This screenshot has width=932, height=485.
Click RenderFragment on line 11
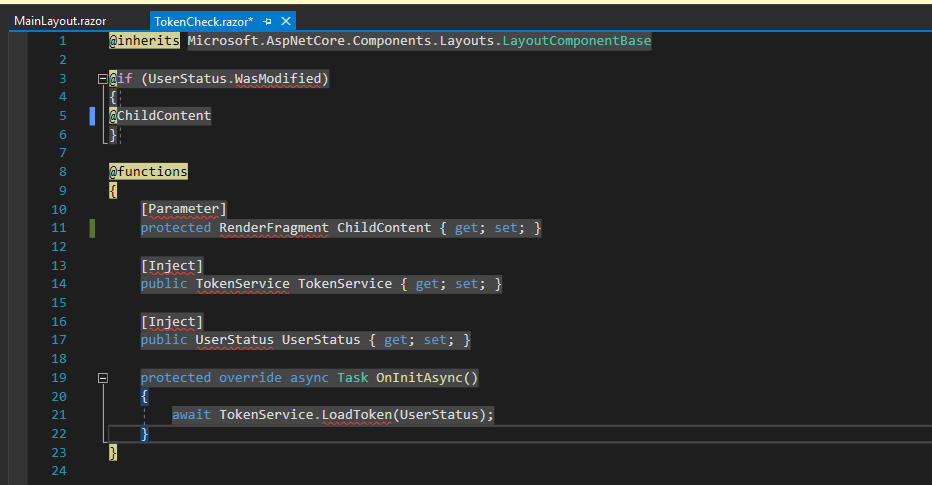tap(273, 228)
